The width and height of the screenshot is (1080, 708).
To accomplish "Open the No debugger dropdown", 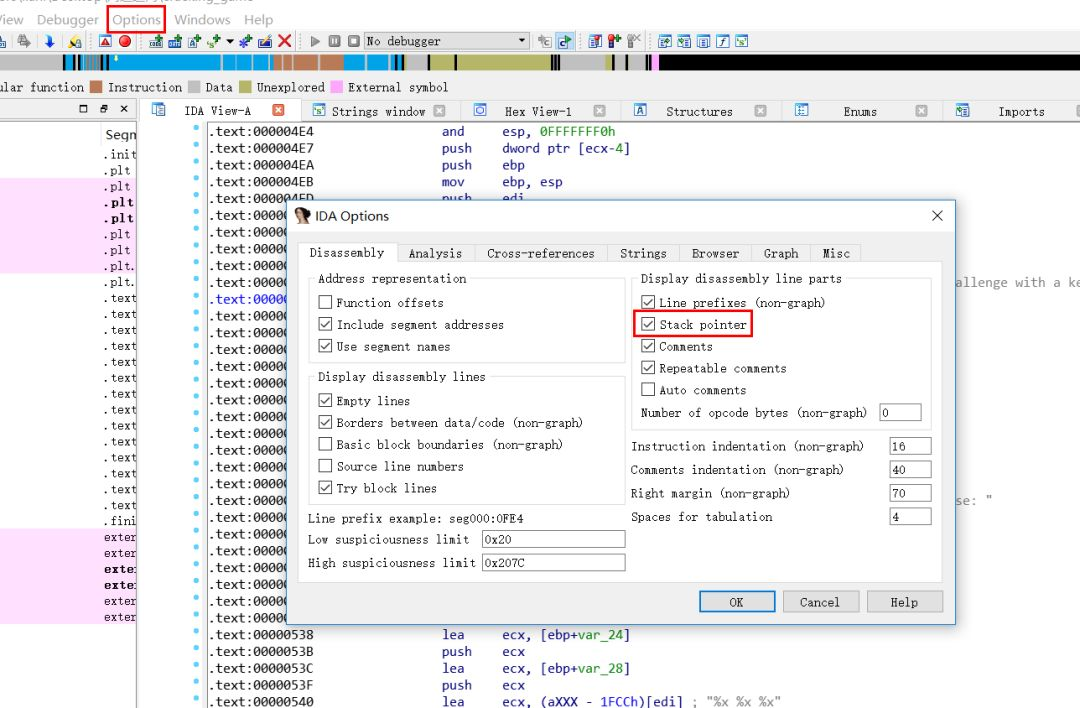I will click(522, 41).
